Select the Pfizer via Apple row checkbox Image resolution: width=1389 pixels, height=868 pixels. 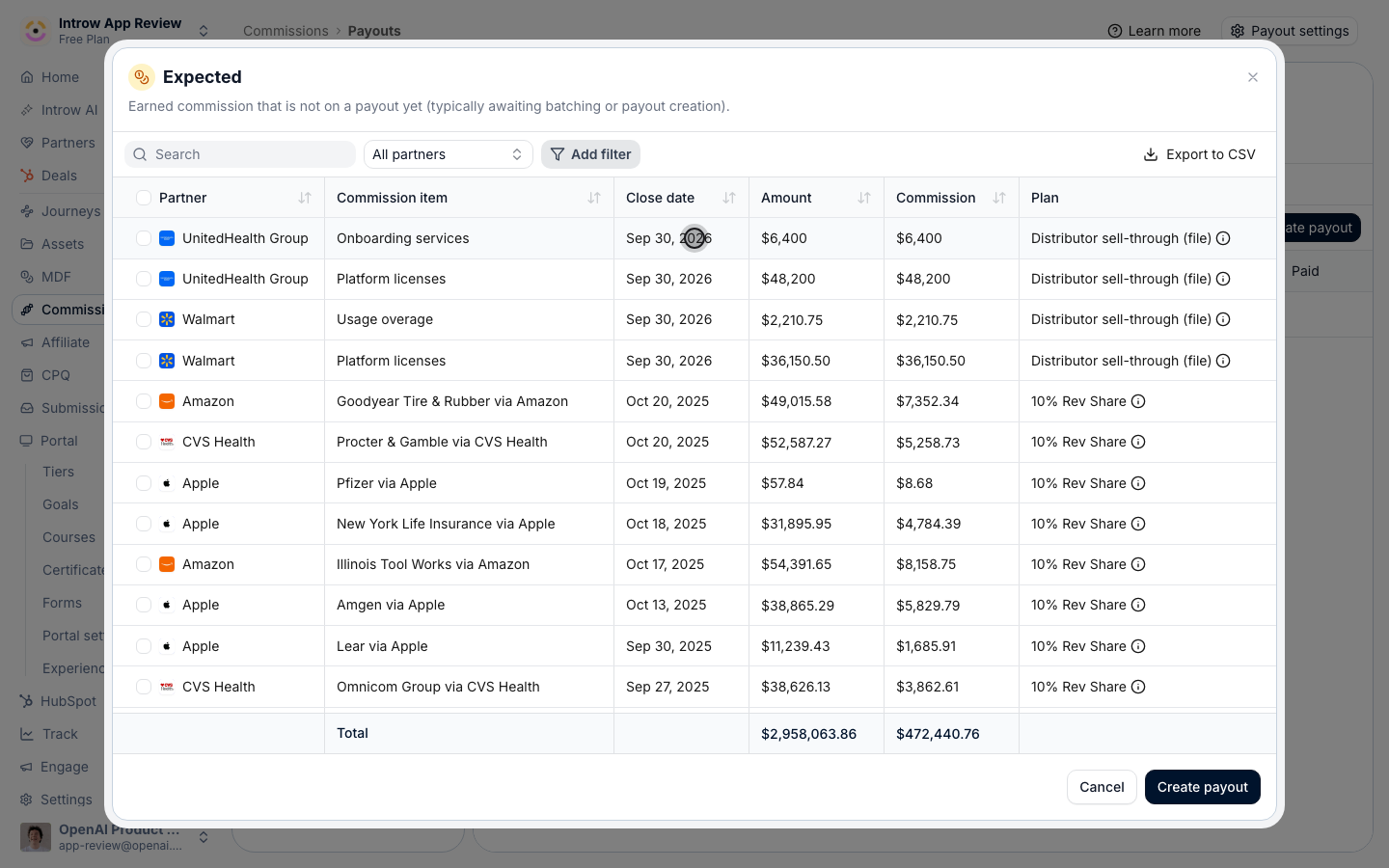(144, 483)
